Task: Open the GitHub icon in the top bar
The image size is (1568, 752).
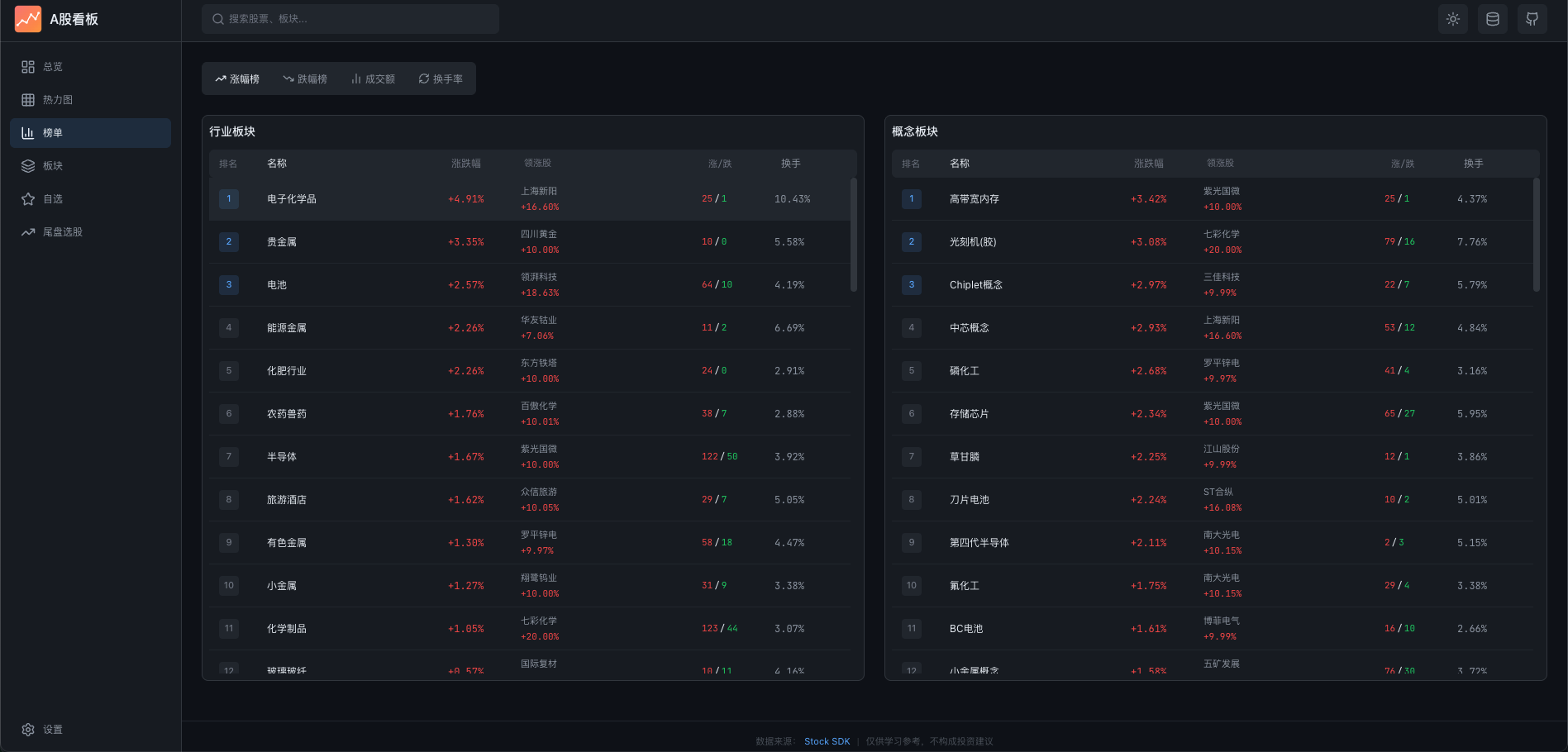Action: coord(1532,18)
